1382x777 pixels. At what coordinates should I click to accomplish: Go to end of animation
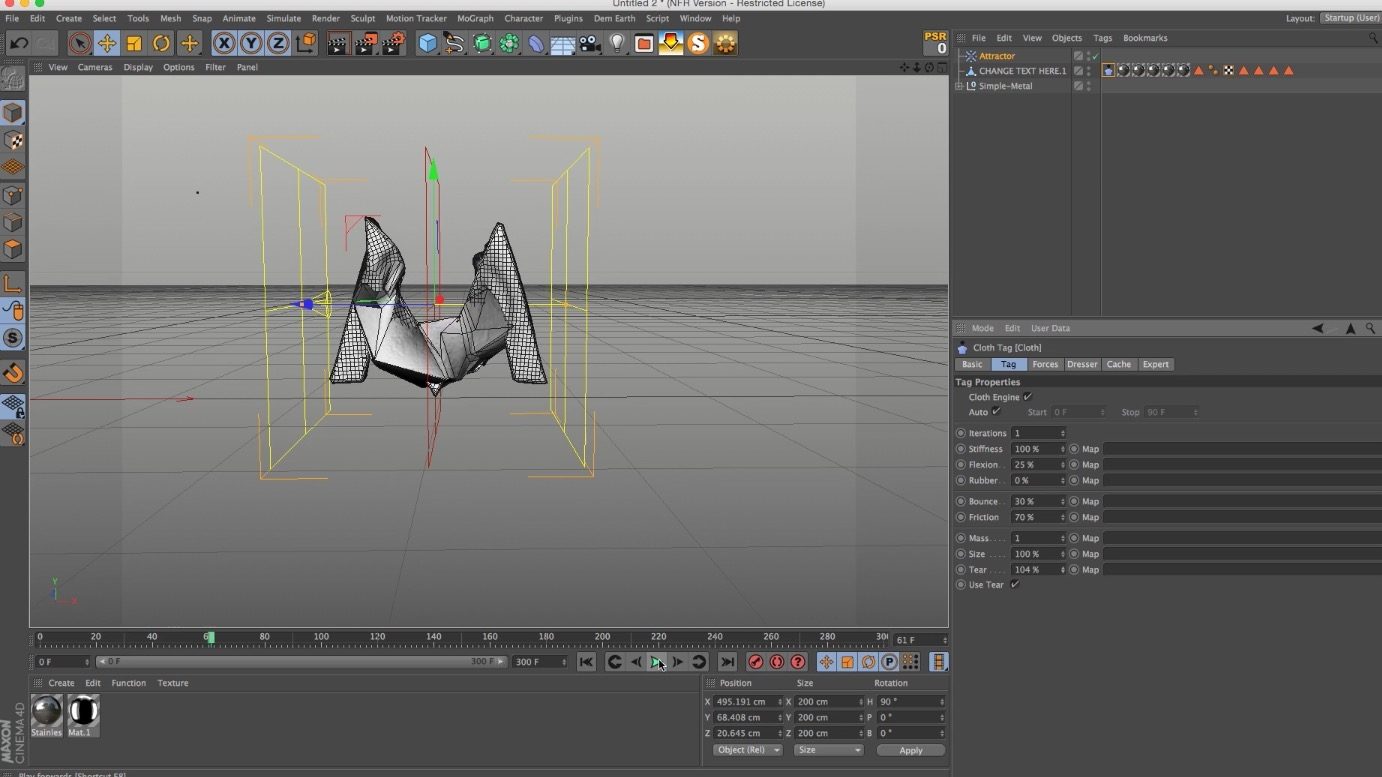728,662
